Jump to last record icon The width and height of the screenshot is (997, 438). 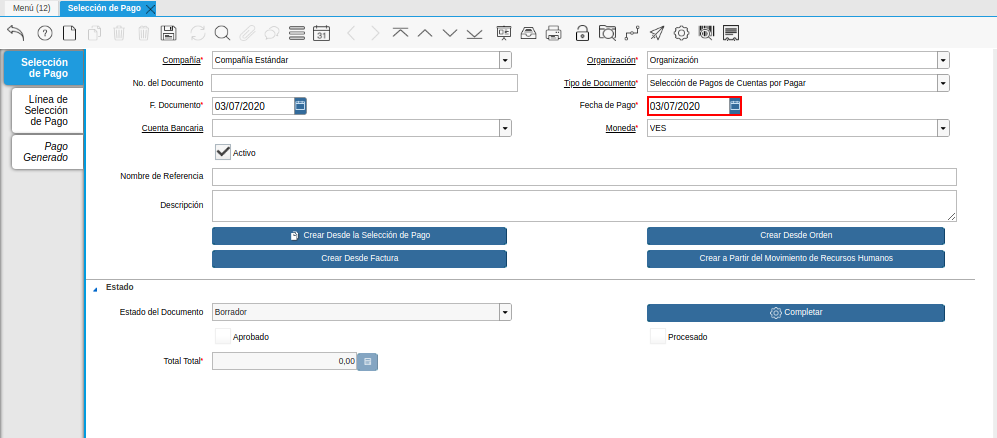[x=474, y=32]
